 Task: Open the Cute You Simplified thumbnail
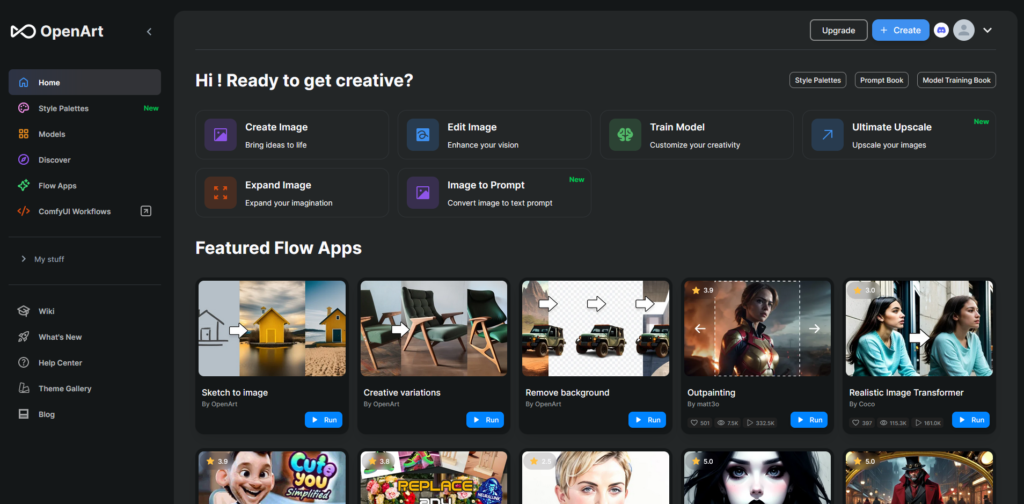click(x=272, y=477)
